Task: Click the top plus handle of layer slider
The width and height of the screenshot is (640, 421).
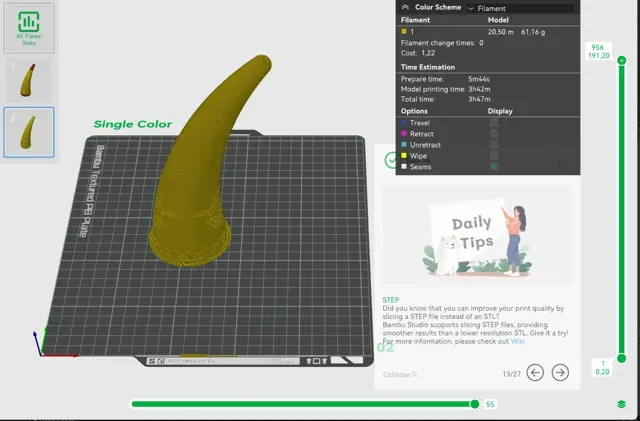Action: pyautogui.click(x=622, y=61)
